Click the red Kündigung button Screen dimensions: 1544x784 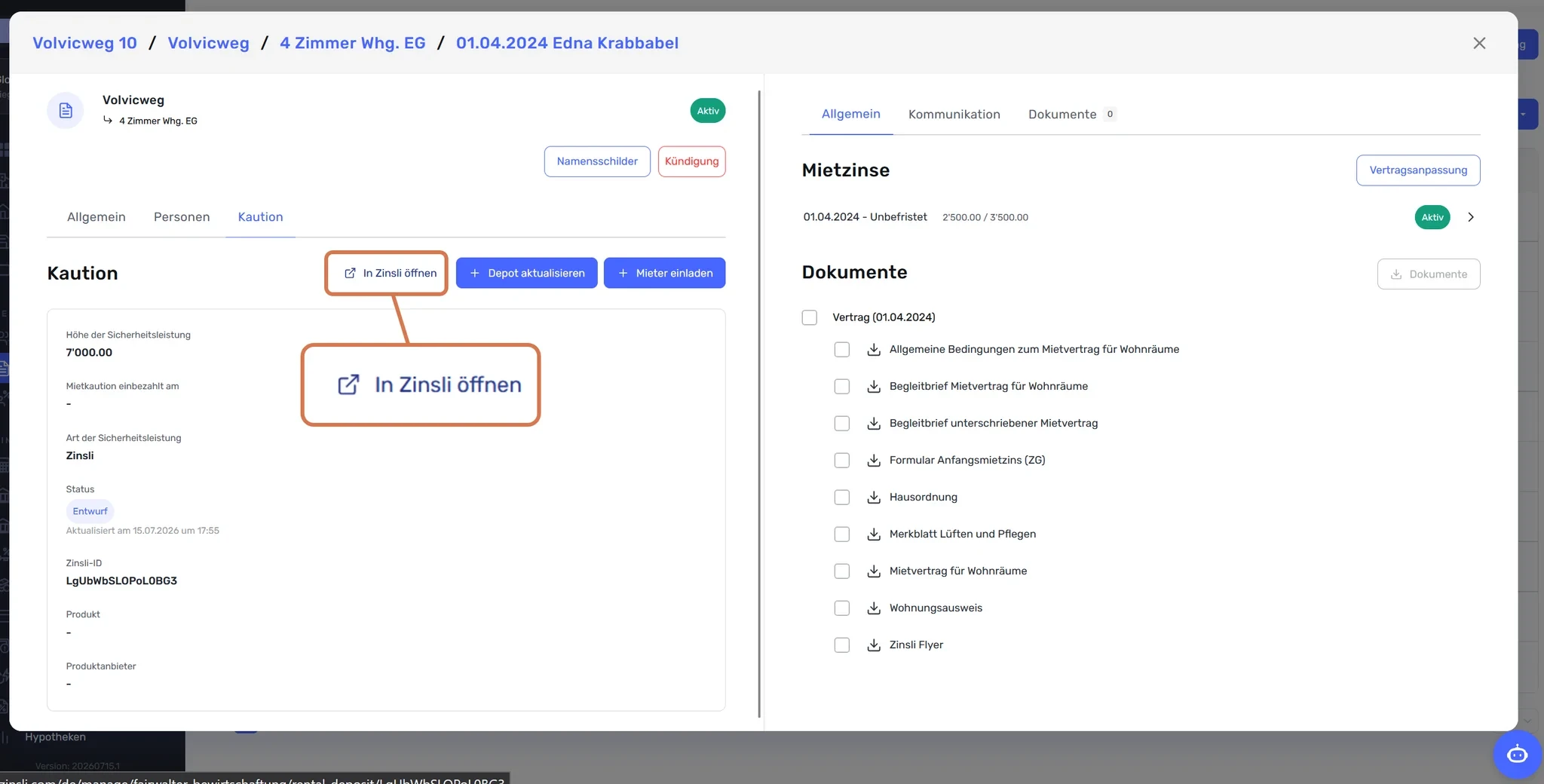692,161
